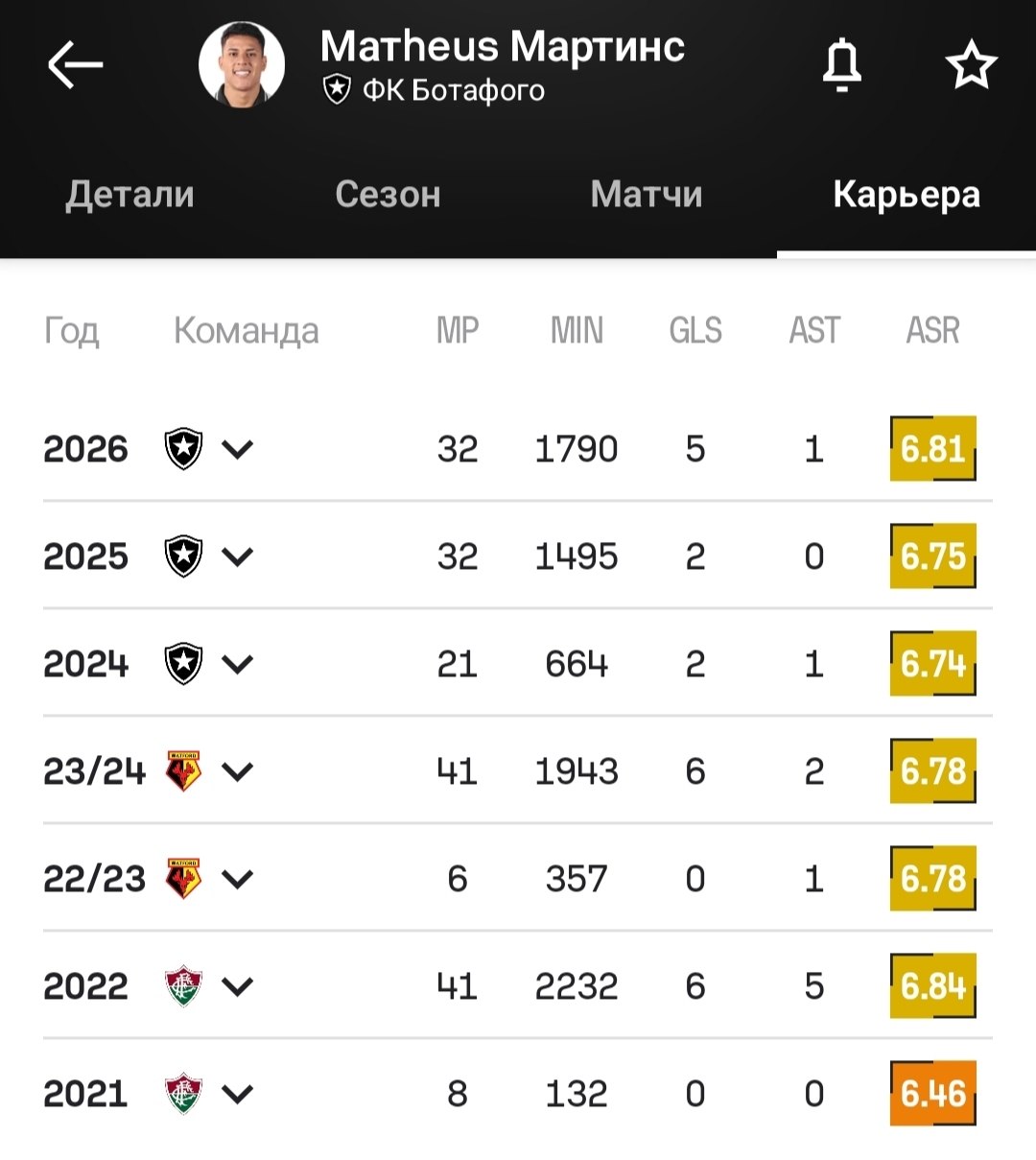Tap Fluminense crest in 2021 row
1036x1160 pixels.
coord(183,1093)
